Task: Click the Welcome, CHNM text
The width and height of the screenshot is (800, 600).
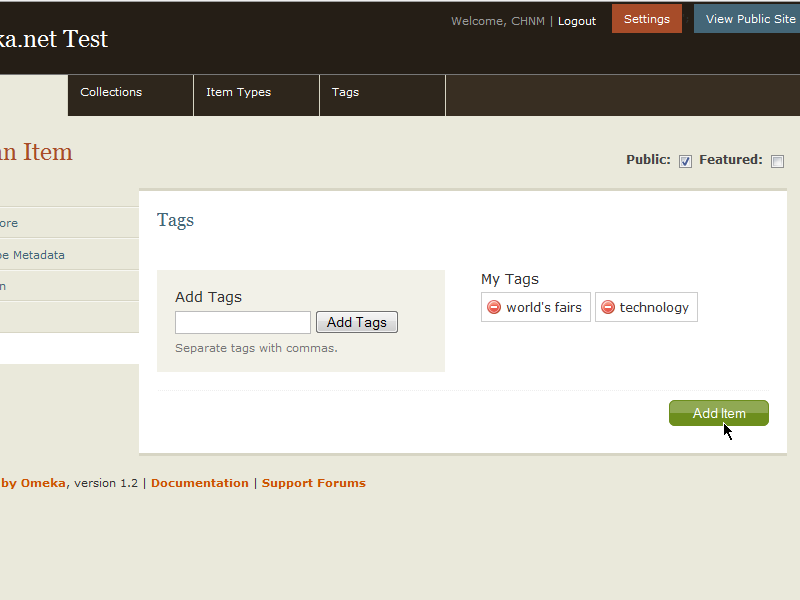Action: pyautogui.click(x=498, y=21)
